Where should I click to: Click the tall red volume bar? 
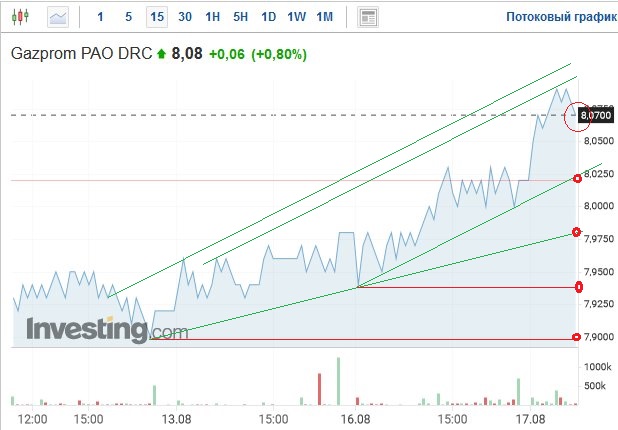tap(319, 389)
